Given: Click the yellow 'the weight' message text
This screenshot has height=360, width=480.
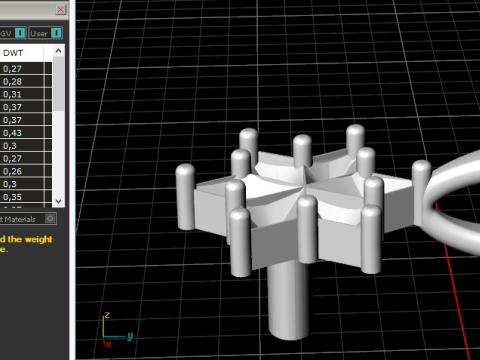Looking at the screenshot, I should [30, 239].
